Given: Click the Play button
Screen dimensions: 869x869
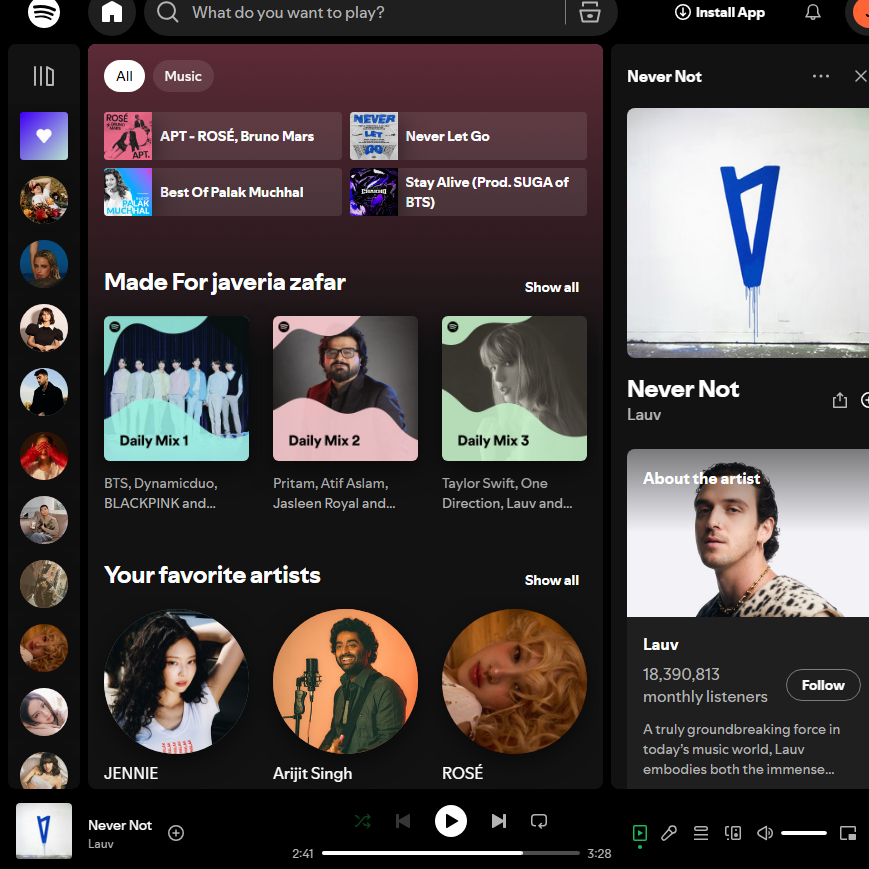Looking at the screenshot, I should click(451, 821).
